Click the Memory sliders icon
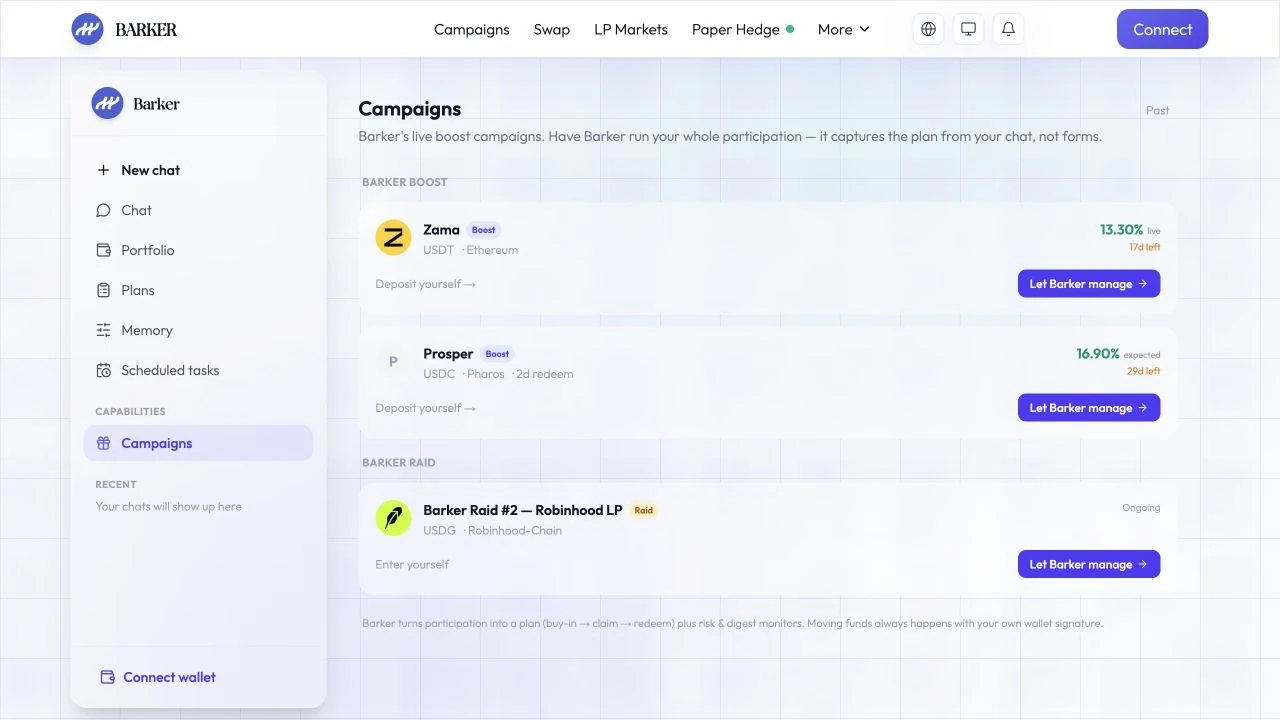The image size is (1280, 720). pos(103,330)
